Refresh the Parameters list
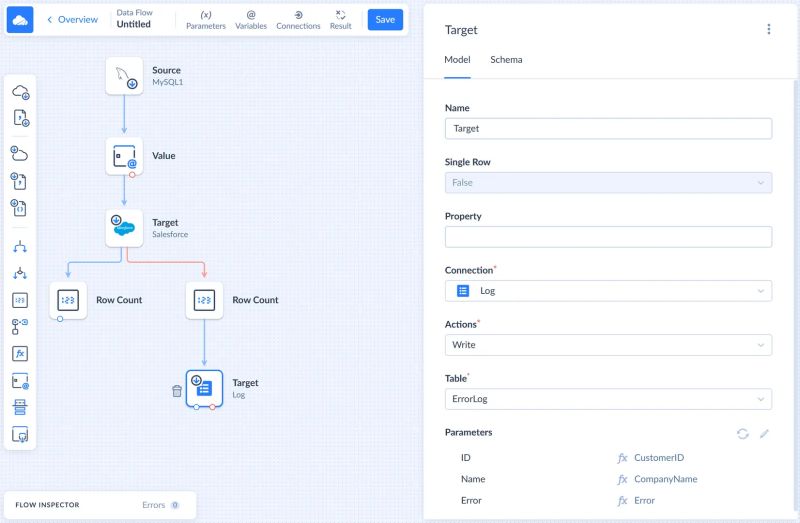Image resolution: width=800 pixels, height=523 pixels. click(742, 434)
